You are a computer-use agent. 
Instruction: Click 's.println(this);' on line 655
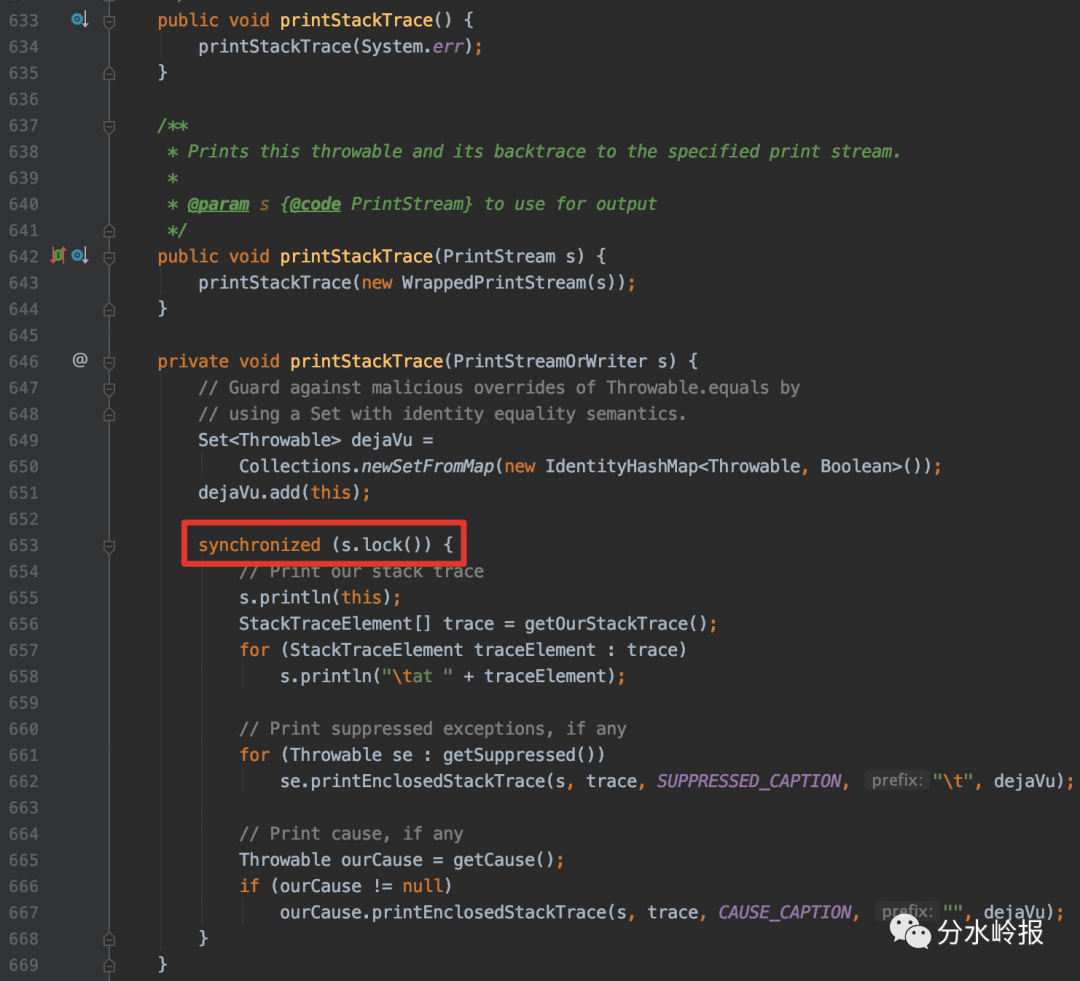point(320,597)
